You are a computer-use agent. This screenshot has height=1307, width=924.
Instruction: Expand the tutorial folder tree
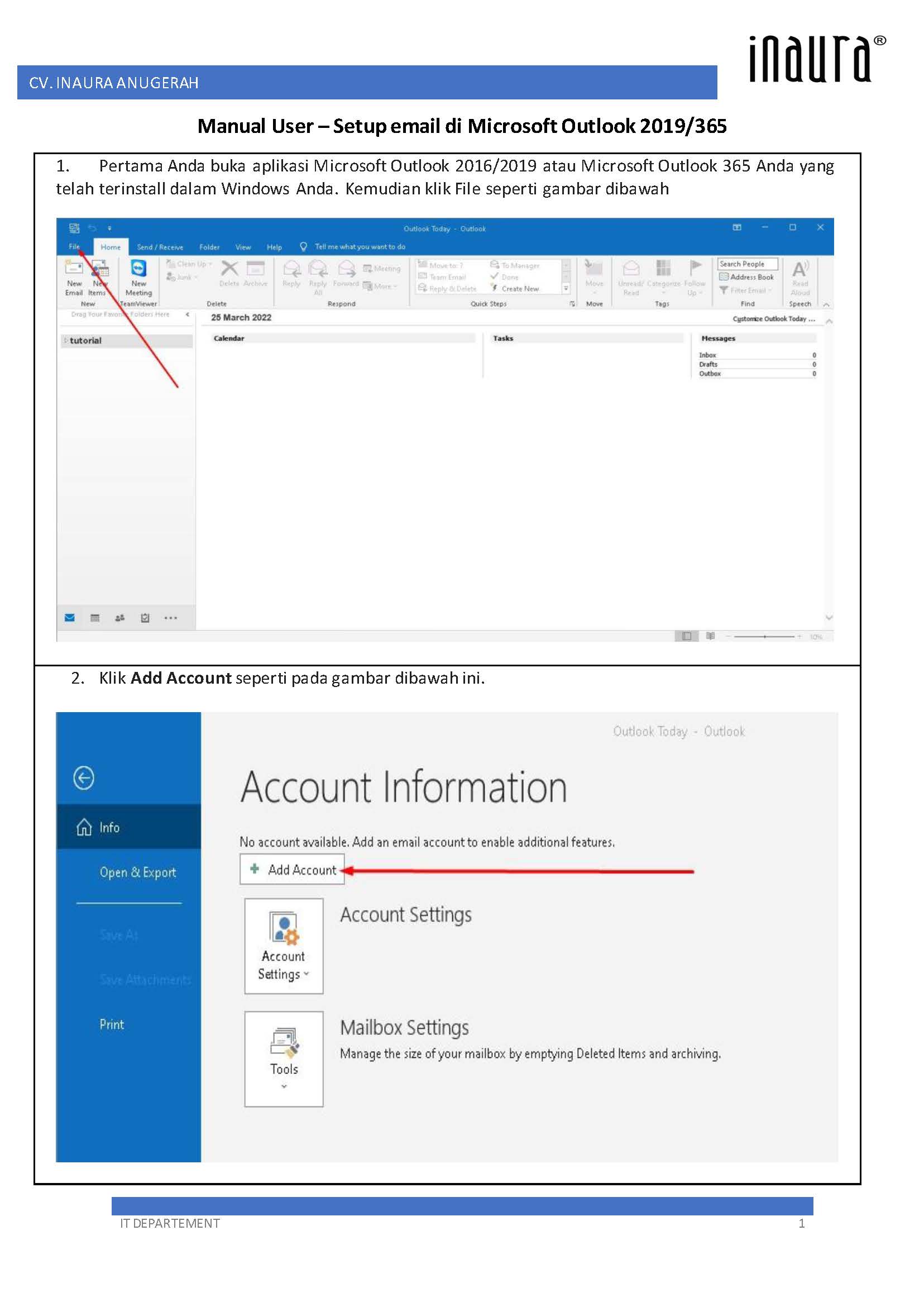66,340
